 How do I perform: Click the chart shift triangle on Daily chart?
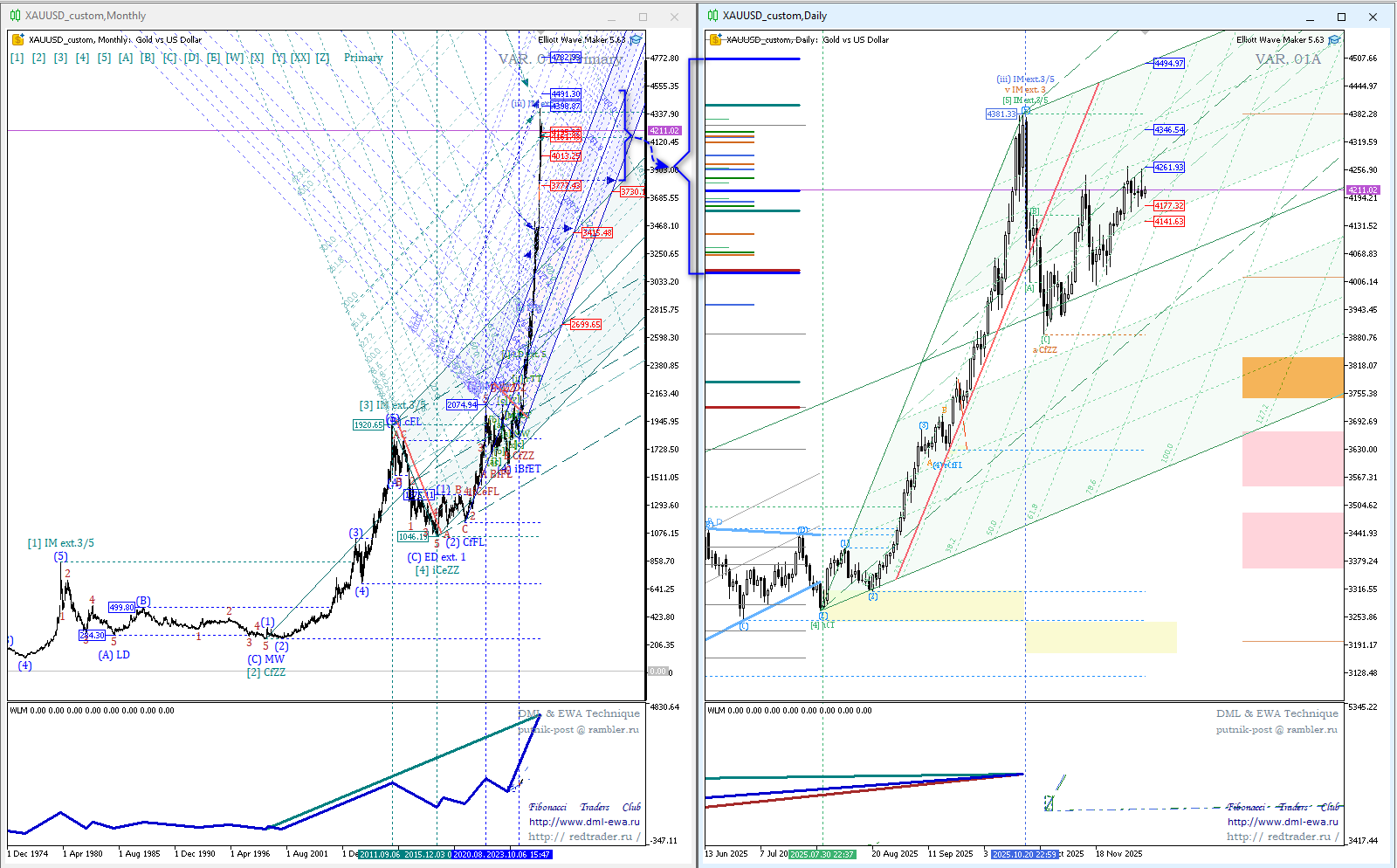coord(1145,34)
